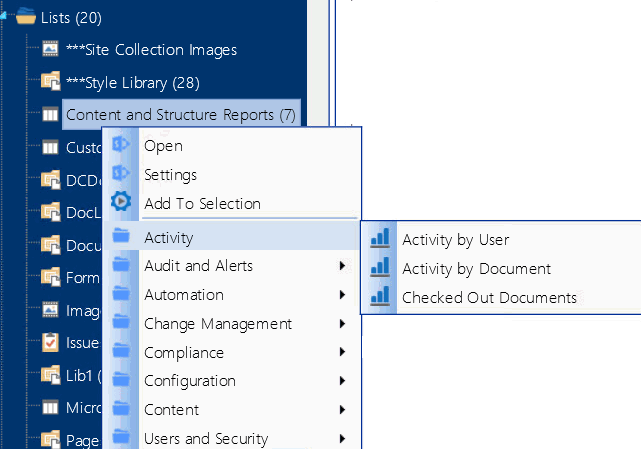The width and height of the screenshot is (641, 449).
Task: Select Checked Out Documents report
Action: pos(489,297)
